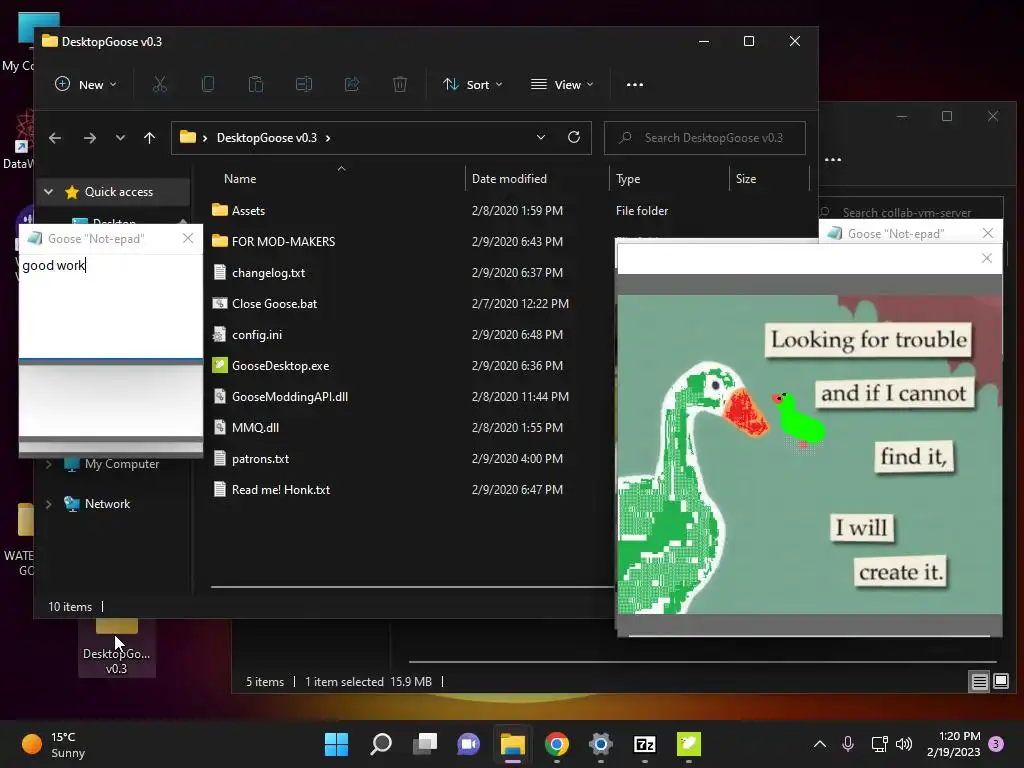Click the DesktopGoose v0.3 desktop shortcut
Viewport: 1024px width, 768px height.
pyautogui.click(x=117, y=647)
